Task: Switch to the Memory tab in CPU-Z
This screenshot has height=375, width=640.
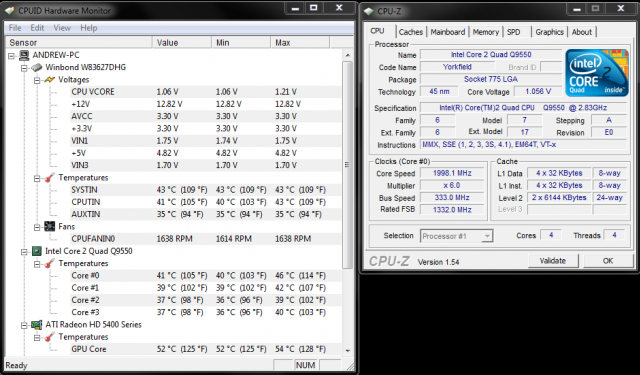Action: point(486,32)
